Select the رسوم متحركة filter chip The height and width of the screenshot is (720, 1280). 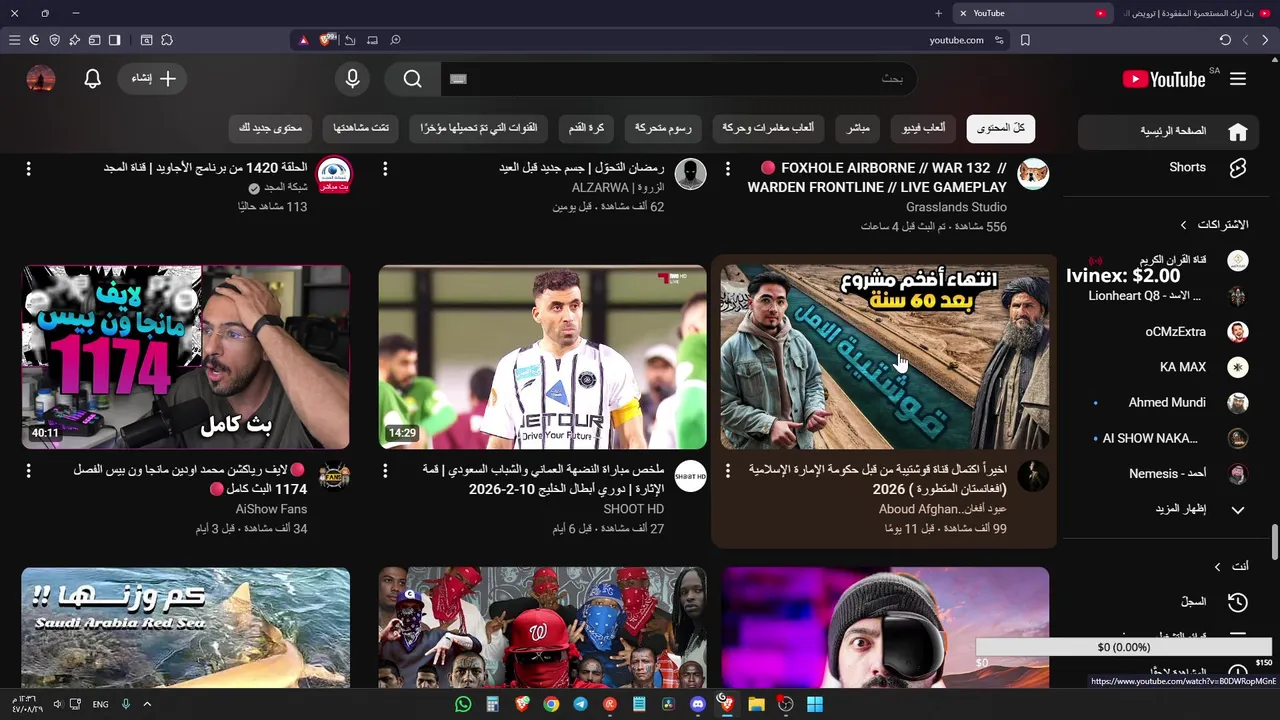(x=663, y=128)
